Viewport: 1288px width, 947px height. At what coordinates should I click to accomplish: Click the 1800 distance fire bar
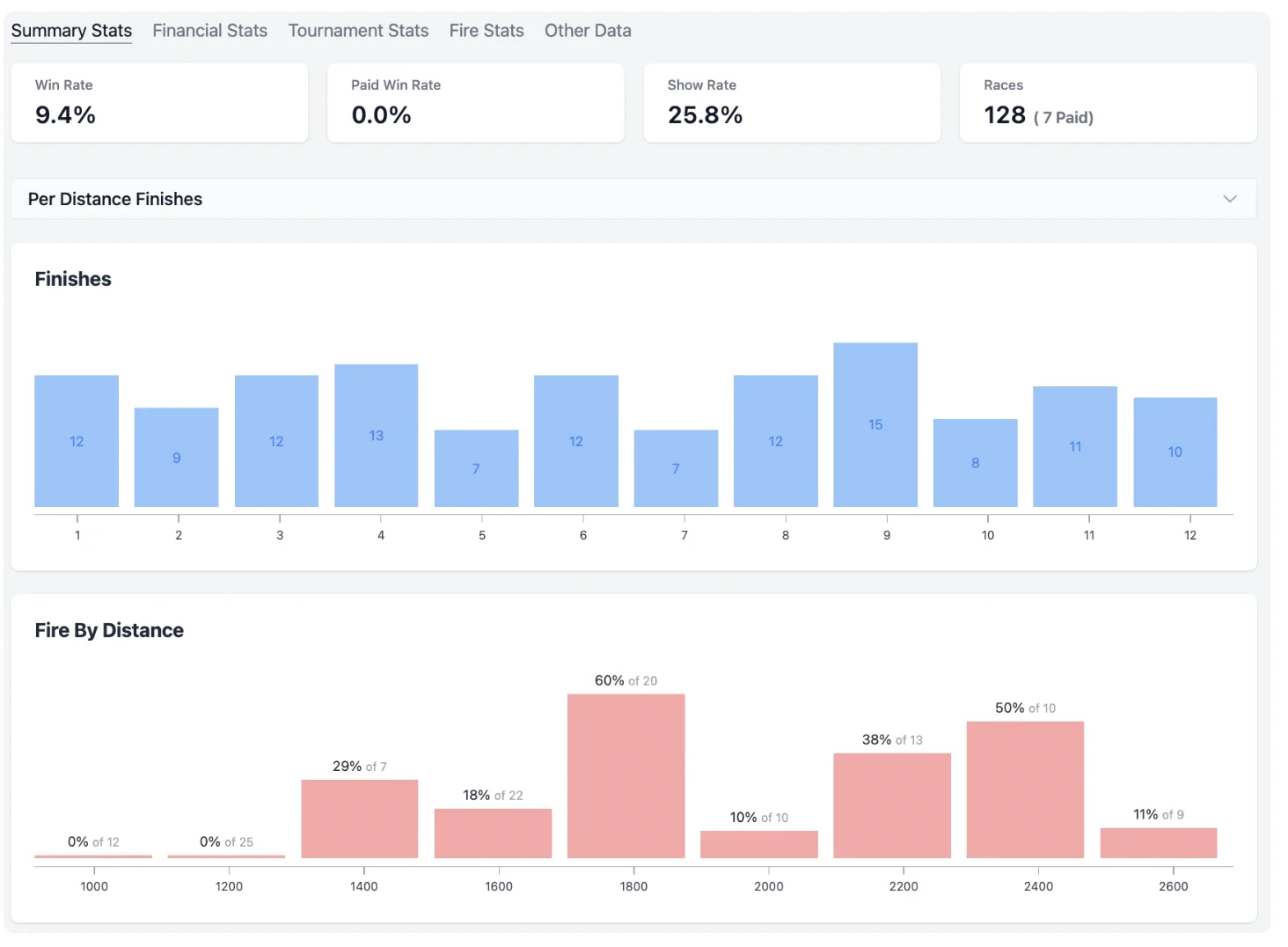coord(626,775)
